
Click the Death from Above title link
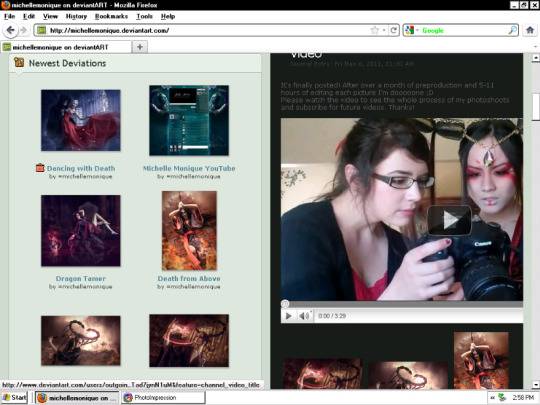pos(189,279)
